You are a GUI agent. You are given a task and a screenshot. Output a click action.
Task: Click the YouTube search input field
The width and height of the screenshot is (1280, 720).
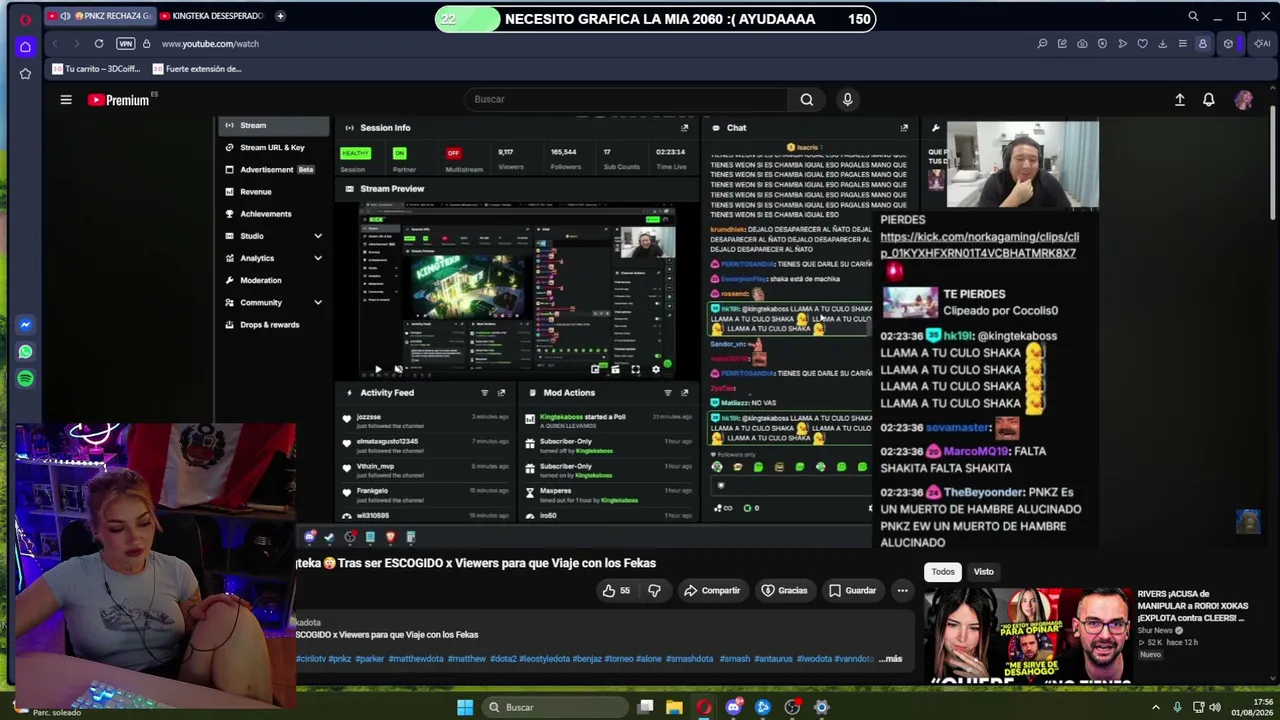[628, 99]
